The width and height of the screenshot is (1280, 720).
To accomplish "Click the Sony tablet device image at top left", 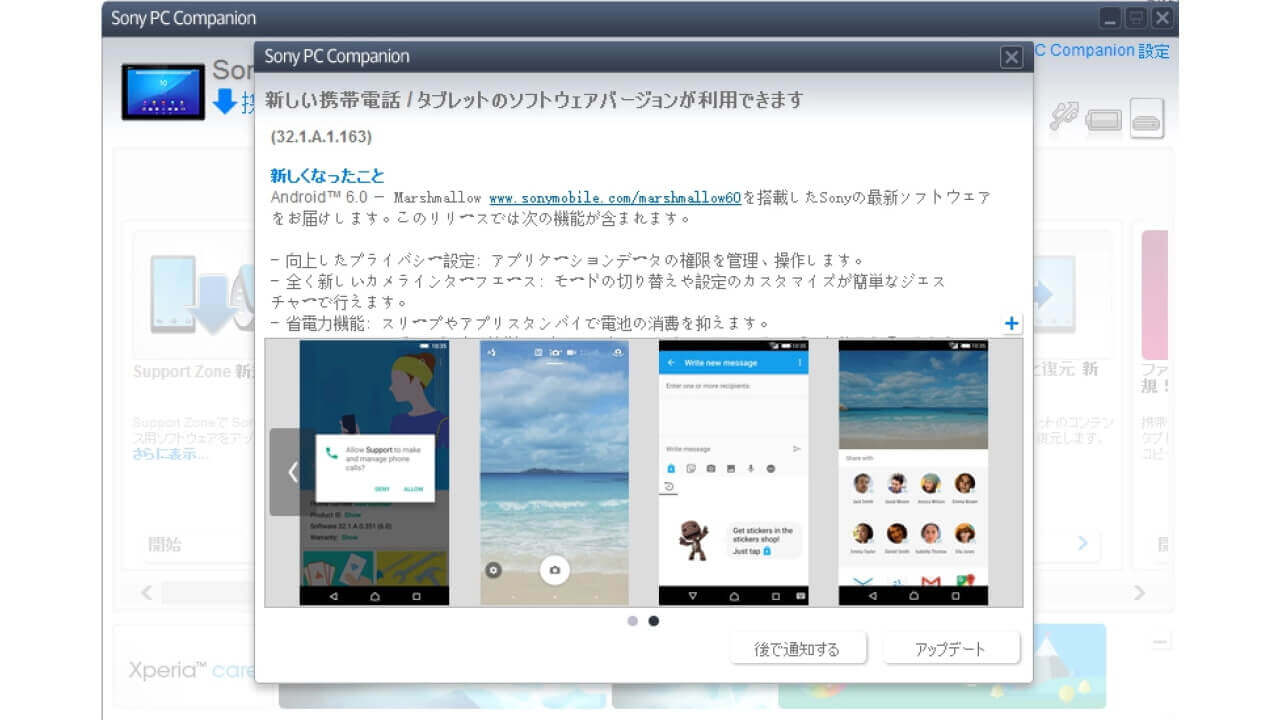I will tap(163, 92).
